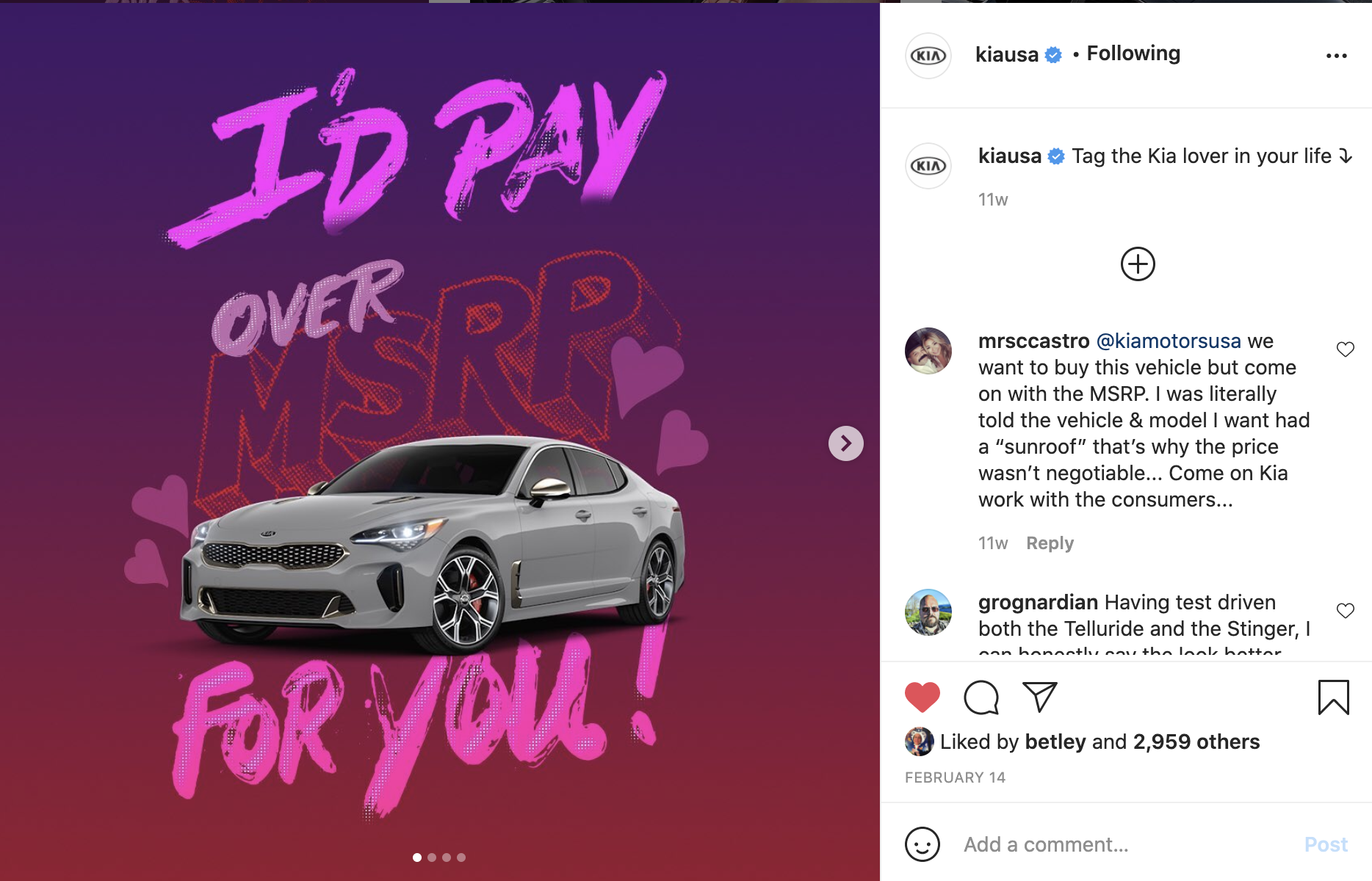View grognardian's profile avatar

coord(928,612)
